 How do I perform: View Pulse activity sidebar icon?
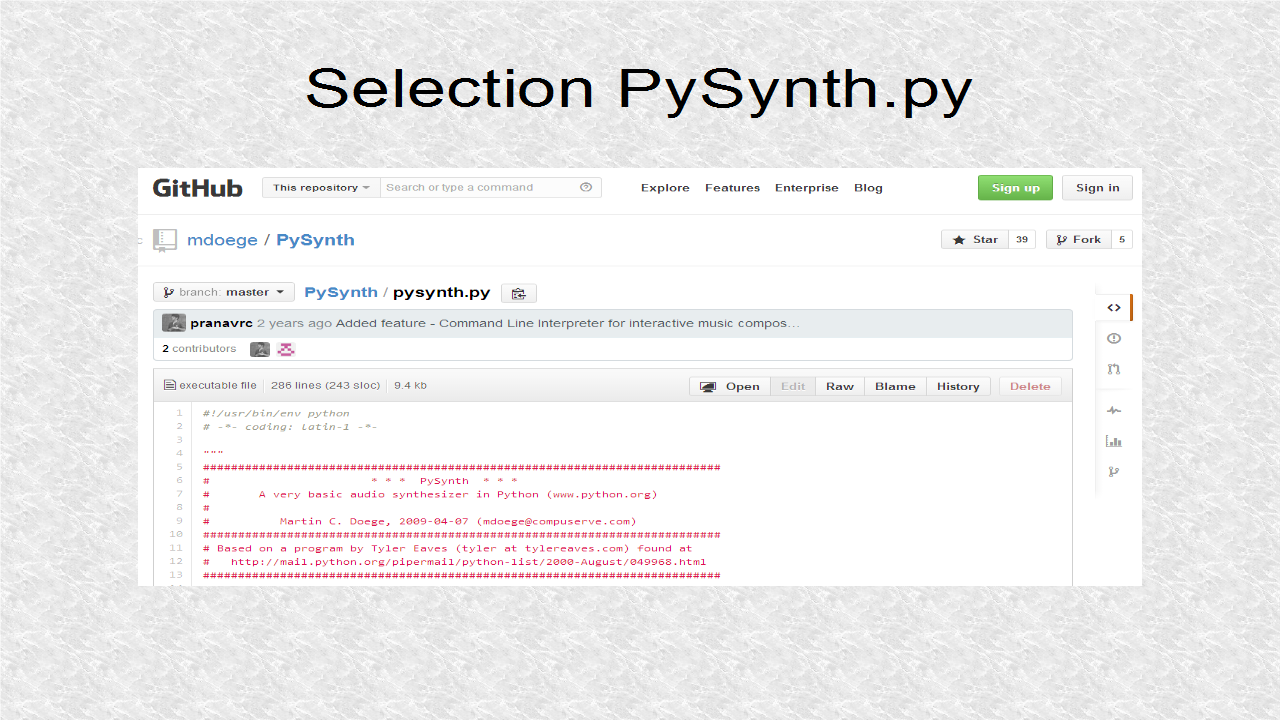click(1114, 410)
